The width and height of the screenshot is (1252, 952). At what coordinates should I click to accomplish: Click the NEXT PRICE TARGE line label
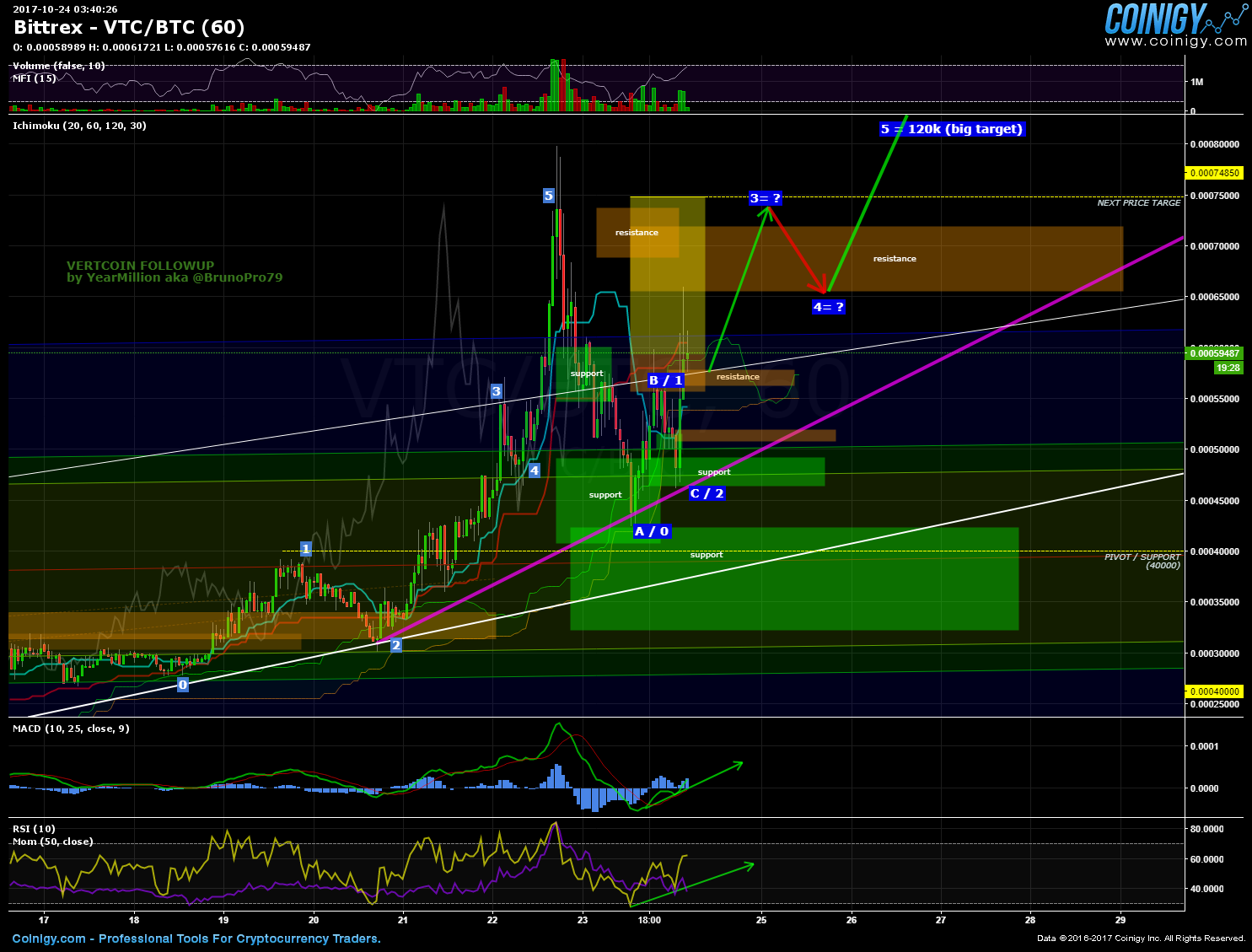[x=1139, y=203]
